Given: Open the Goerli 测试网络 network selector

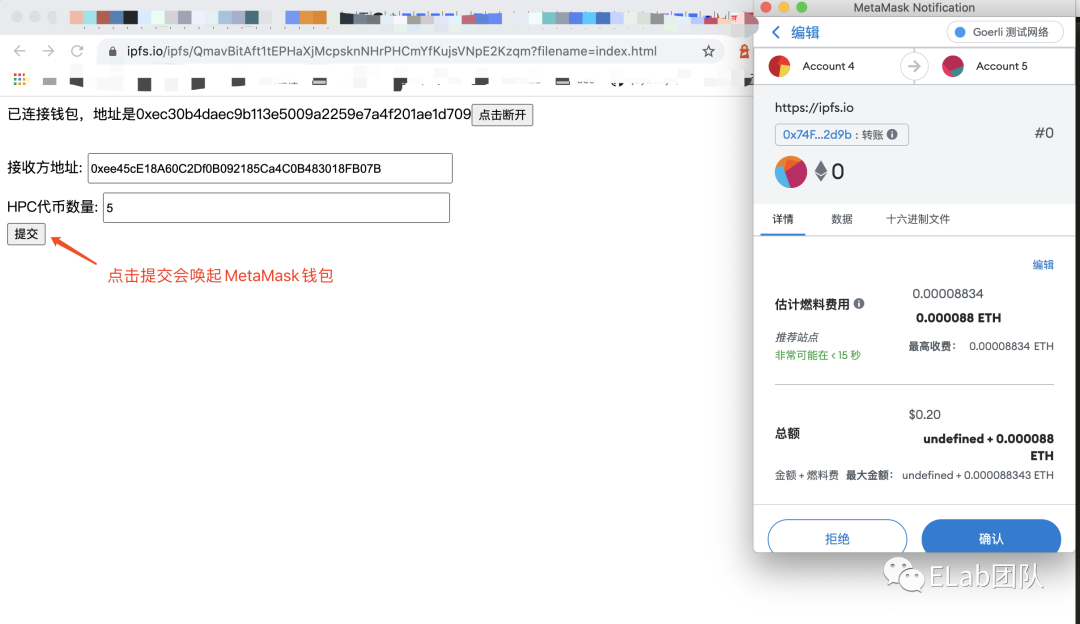Looking at the screenshot, I should [1005, 32].
